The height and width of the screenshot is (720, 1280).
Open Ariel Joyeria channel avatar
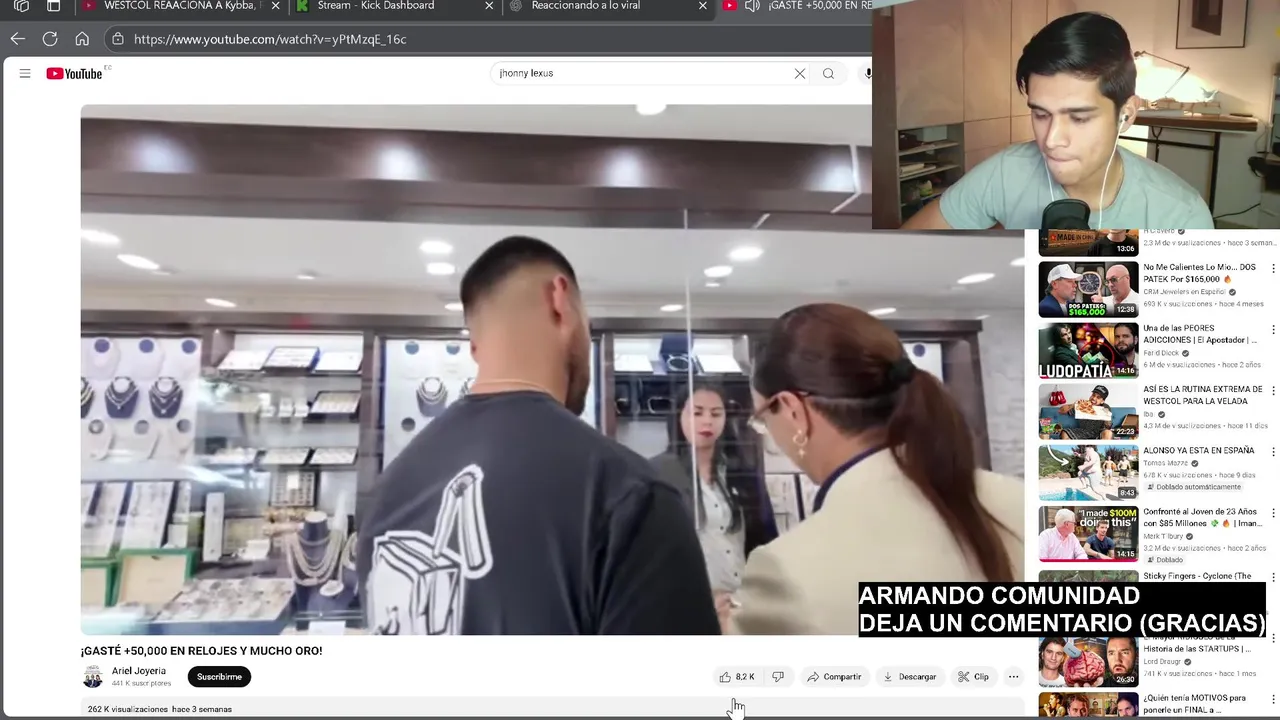[x=92, y=677]
